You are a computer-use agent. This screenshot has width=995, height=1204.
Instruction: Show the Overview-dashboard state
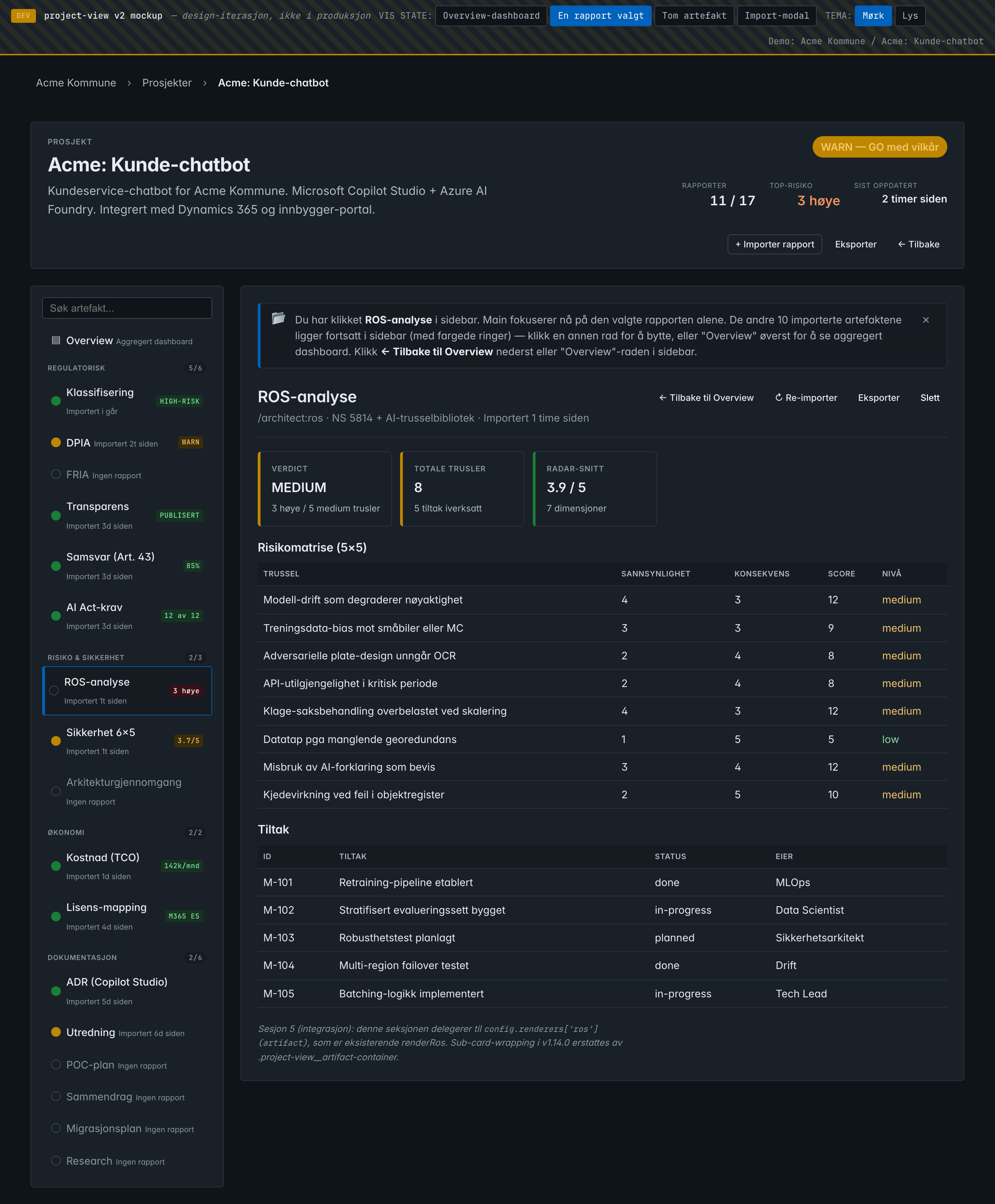(491, 16)
